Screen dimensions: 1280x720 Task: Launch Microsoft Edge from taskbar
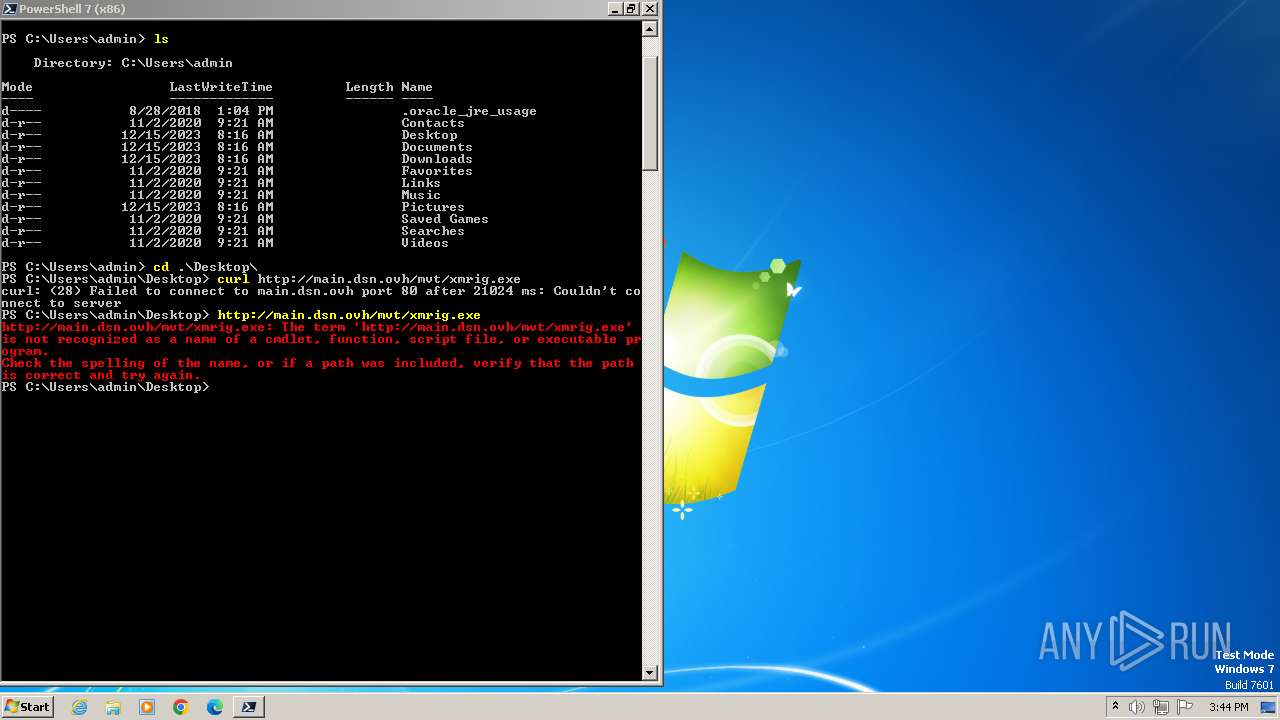click(x=215, y=707)
